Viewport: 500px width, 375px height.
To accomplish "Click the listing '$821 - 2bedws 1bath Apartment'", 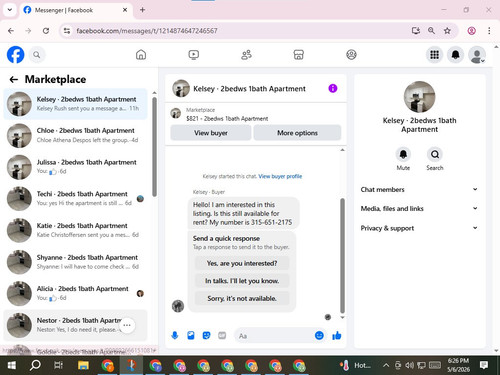I will pos(227,118).
